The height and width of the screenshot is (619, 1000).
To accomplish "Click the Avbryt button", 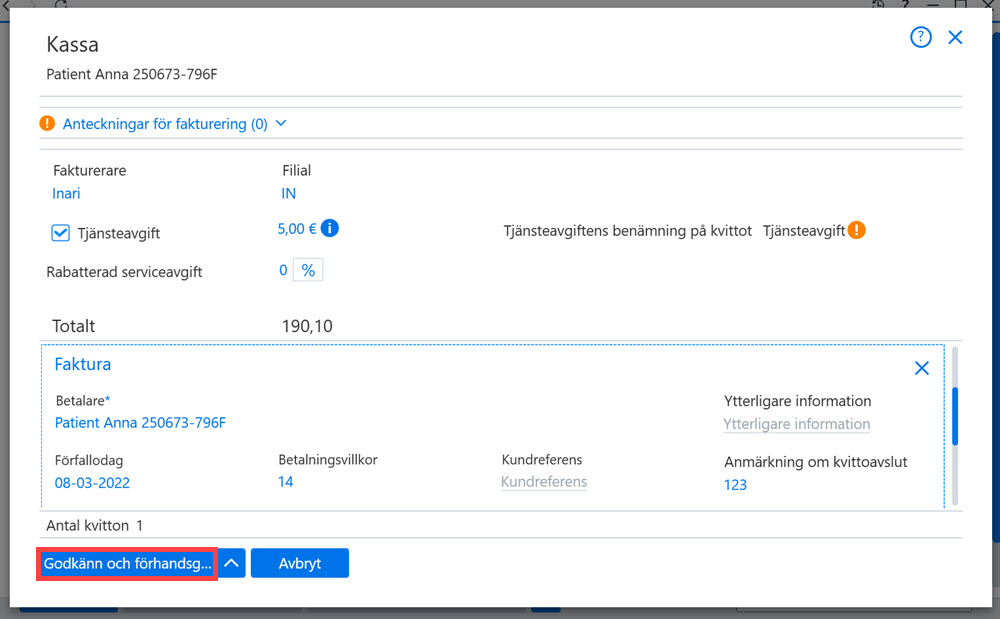I will click(300, 563).
